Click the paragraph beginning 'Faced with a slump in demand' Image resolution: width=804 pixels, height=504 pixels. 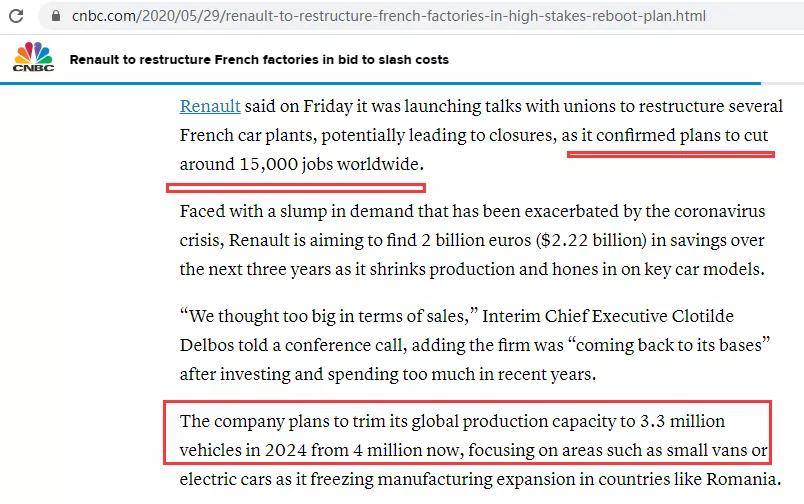tap(472, 240)
